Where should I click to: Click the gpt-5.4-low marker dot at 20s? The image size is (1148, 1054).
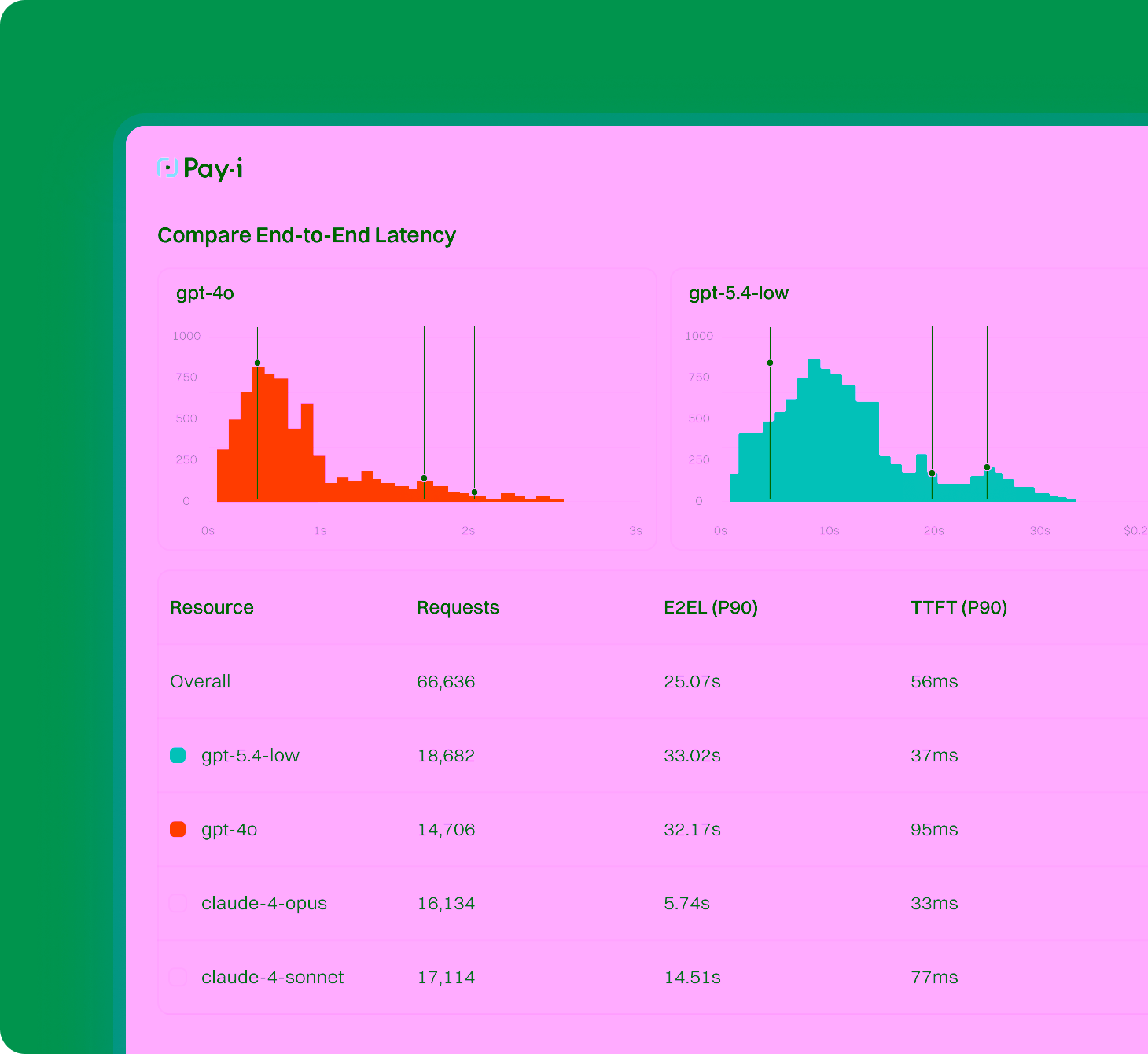(x=932, y=474)
